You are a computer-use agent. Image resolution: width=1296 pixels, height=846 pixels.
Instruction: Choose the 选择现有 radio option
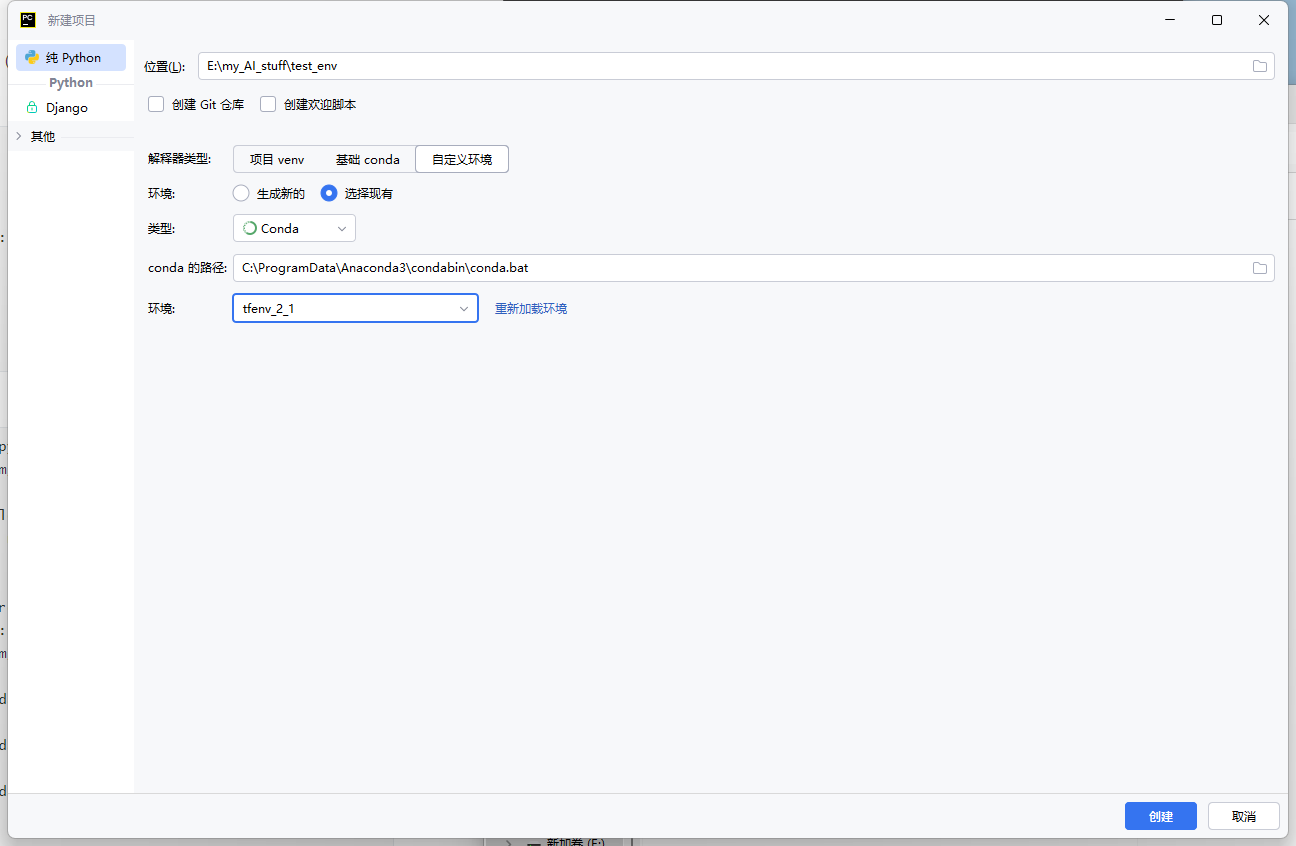tap(329, 193)
